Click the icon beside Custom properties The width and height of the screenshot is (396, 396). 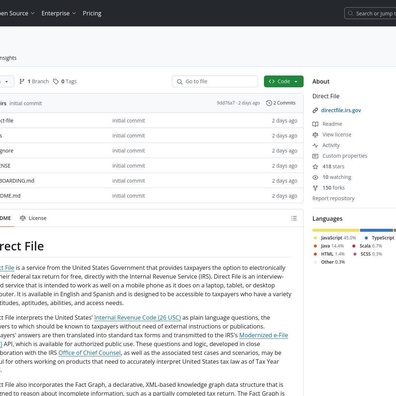(x=315, y=156)
